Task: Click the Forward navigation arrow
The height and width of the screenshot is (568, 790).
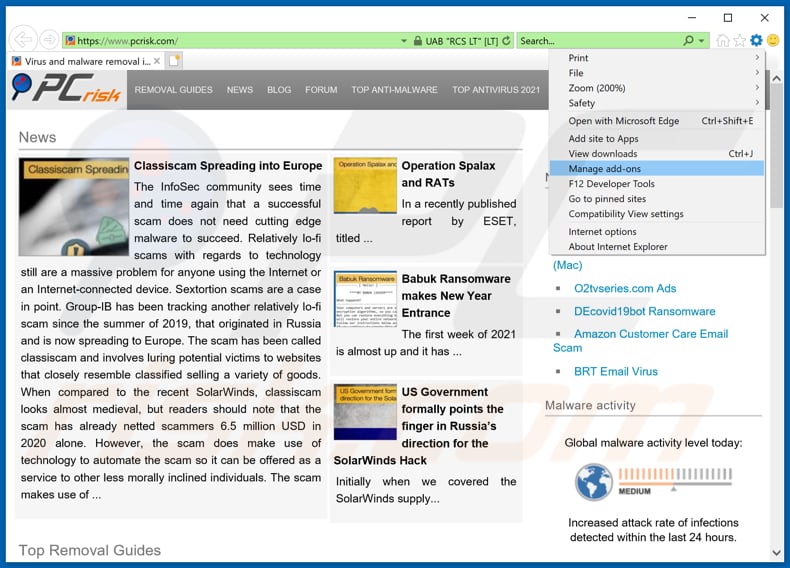Action: pyautogui.click(x=48, y=40)
